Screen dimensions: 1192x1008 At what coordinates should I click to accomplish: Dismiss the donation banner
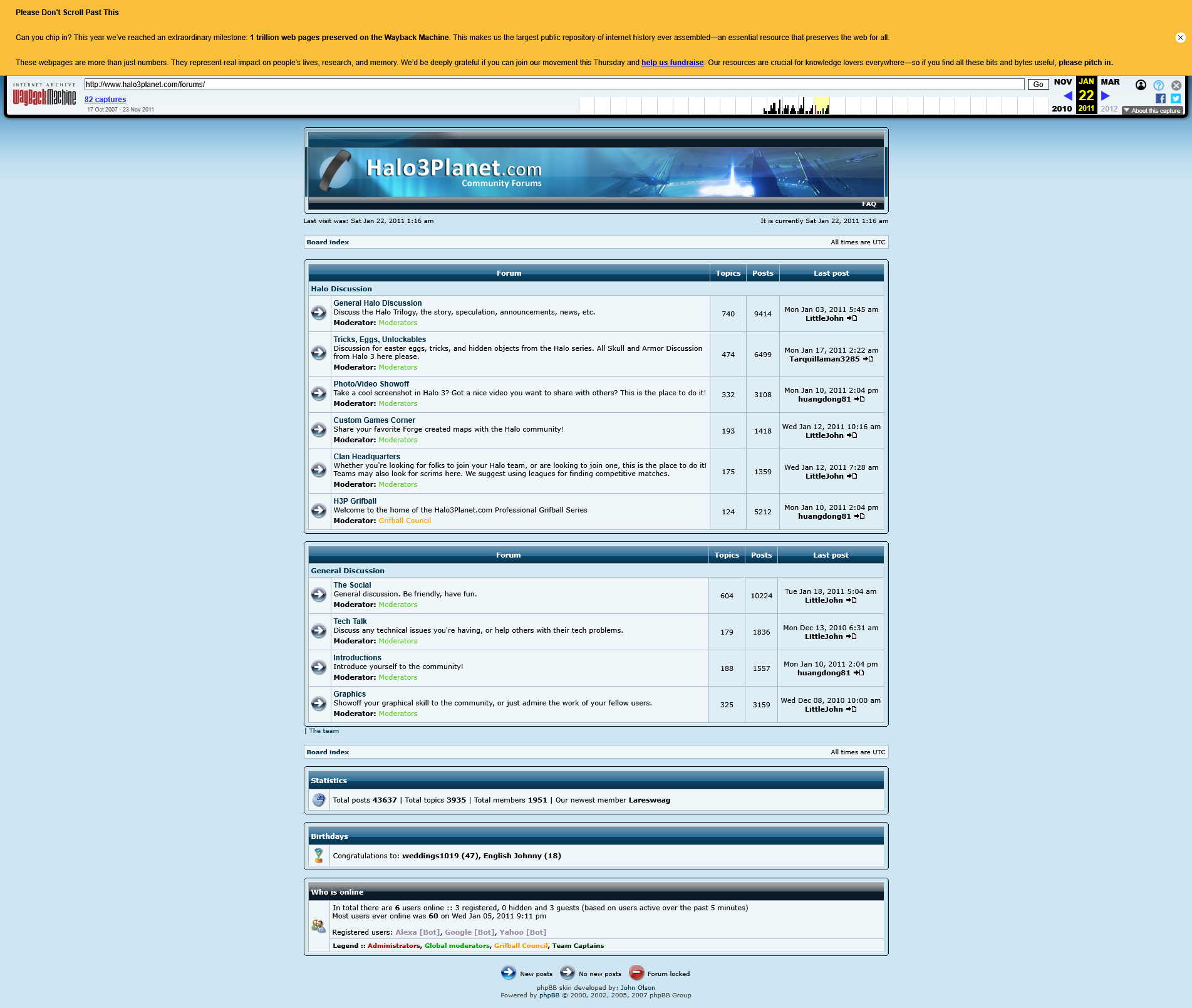[x=1181, y=38]
